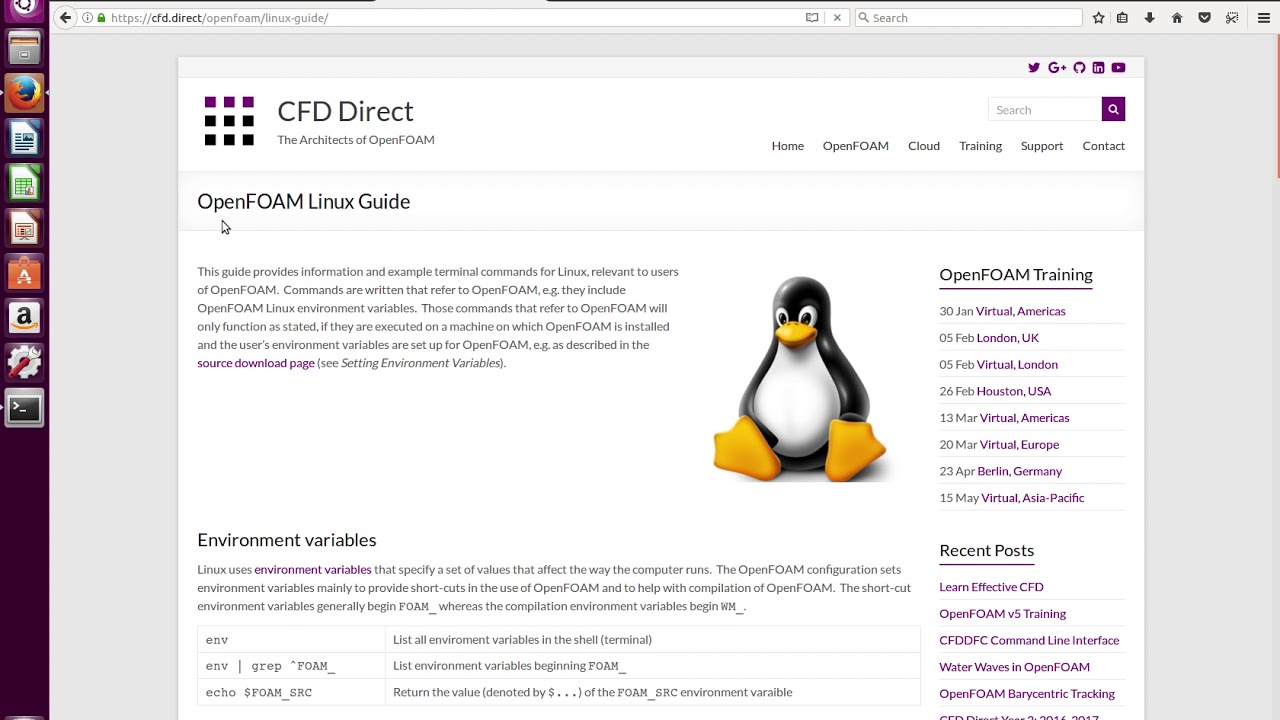Click the CFD Direct site title
Image resolution: width=1280 pixels, height=720 pixels.
pyautogui.click(x=345, y=111)
